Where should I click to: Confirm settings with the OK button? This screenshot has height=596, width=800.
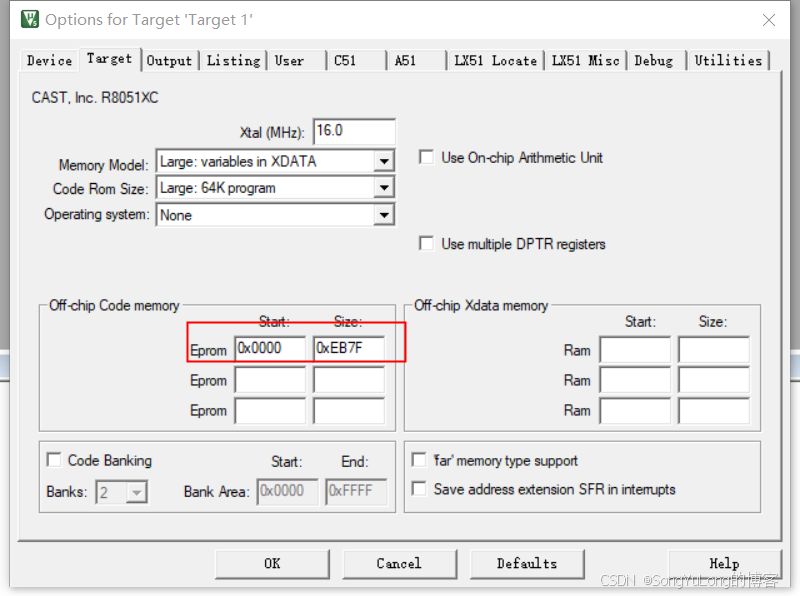272,564
